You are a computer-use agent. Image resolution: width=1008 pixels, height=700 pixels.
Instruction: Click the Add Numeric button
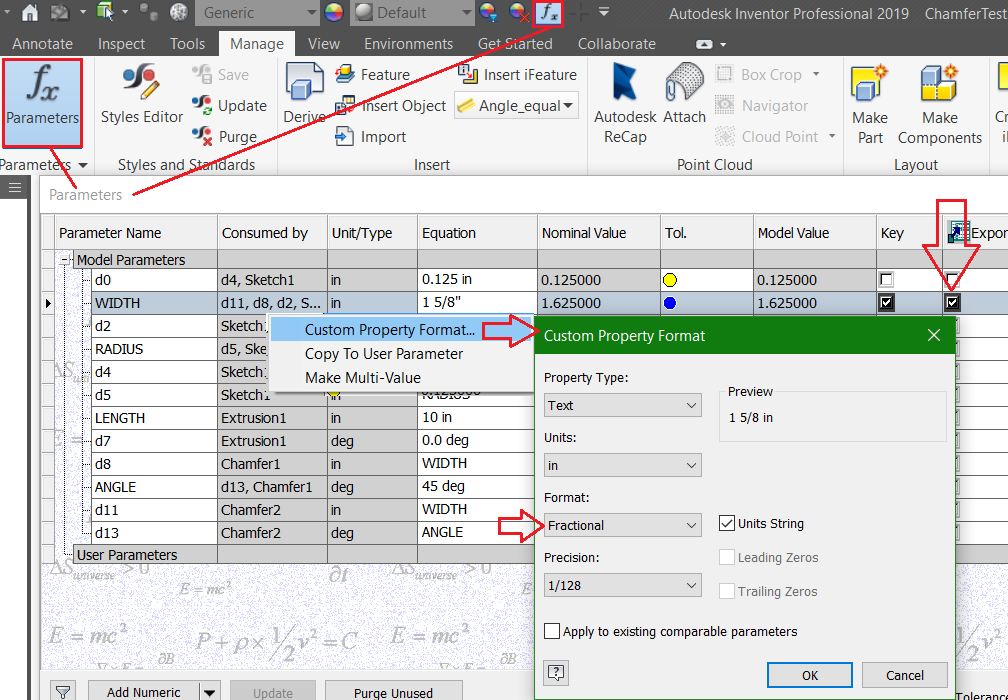coord(143,692)
